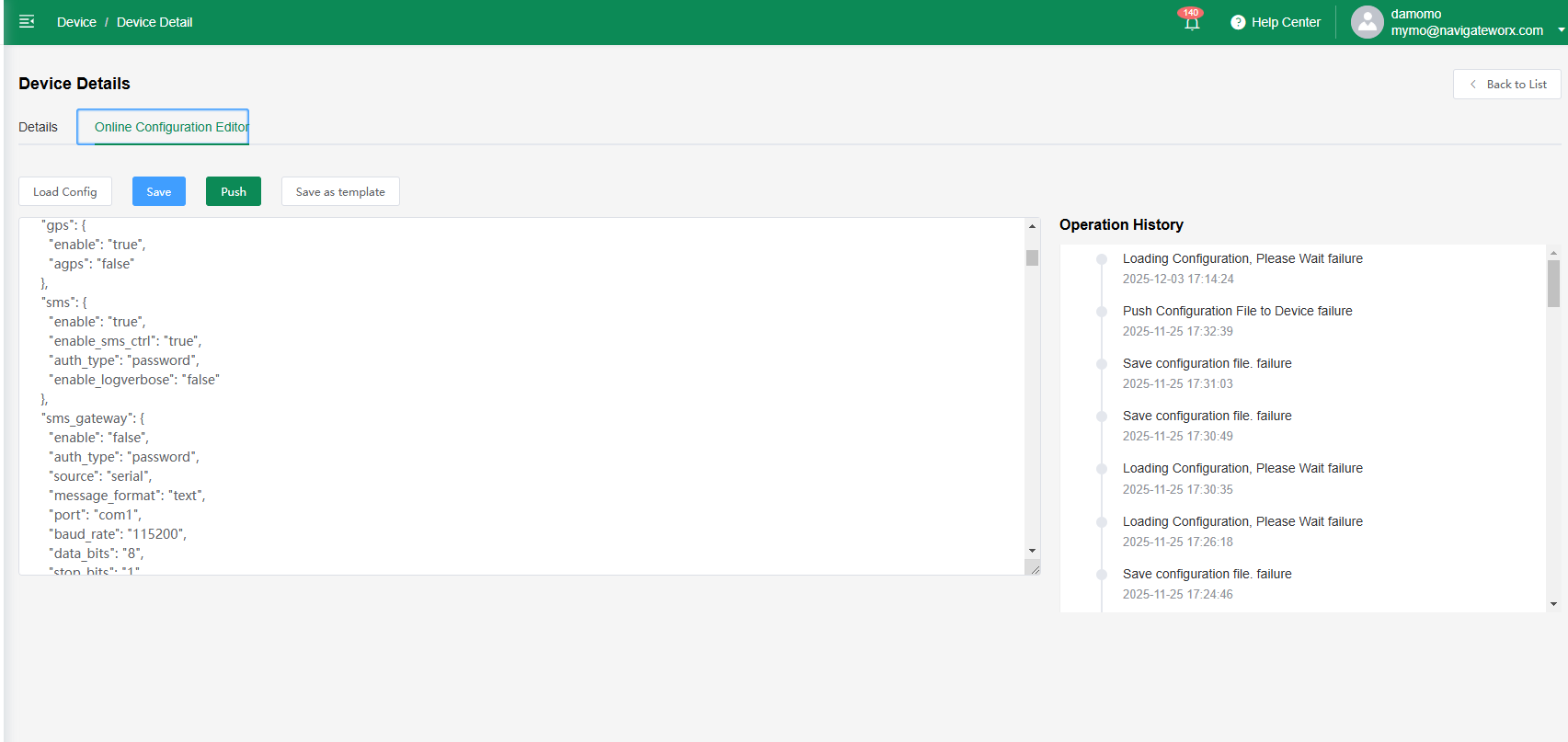Screen dimensions: 1568x742
Task: Click the config editor scroll-up arrow
Action: coord(1032,226)
